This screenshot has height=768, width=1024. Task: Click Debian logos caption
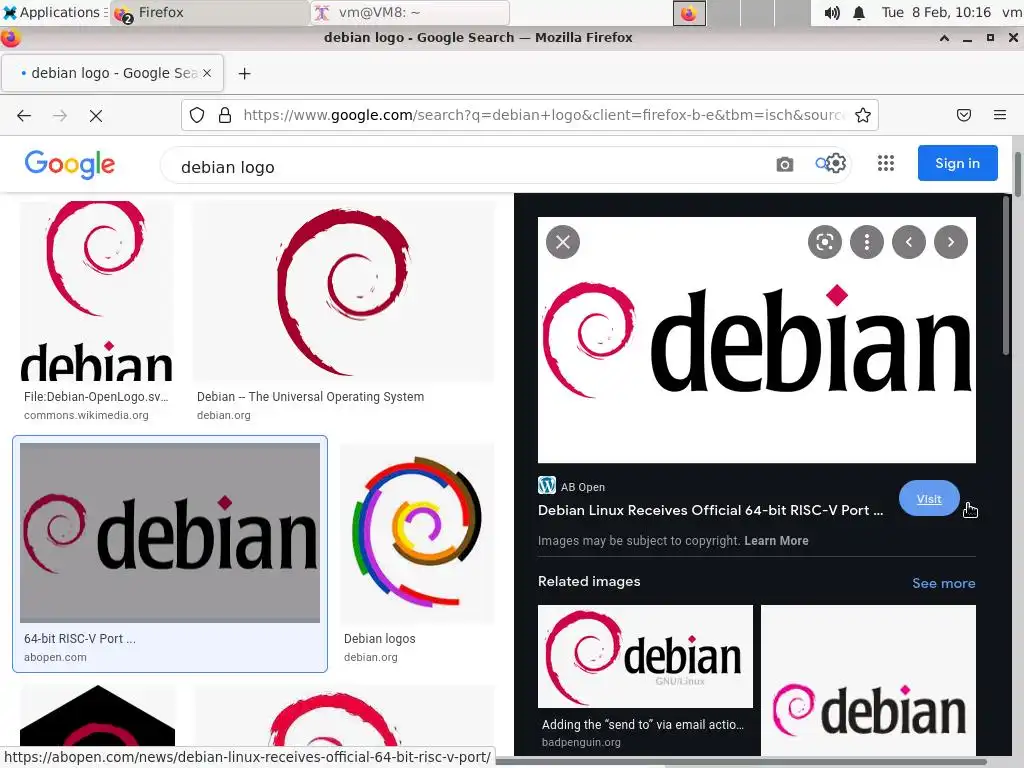pyautogui.click(x=379, y=639)
